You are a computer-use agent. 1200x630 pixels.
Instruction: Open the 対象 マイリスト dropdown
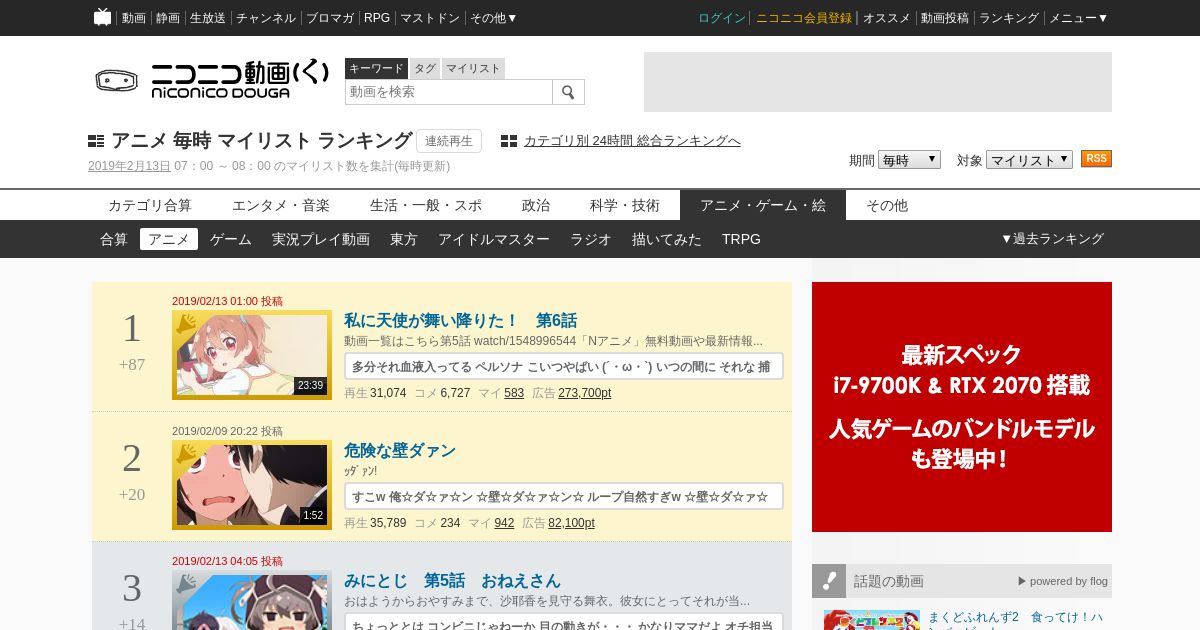click(1029, 160)
